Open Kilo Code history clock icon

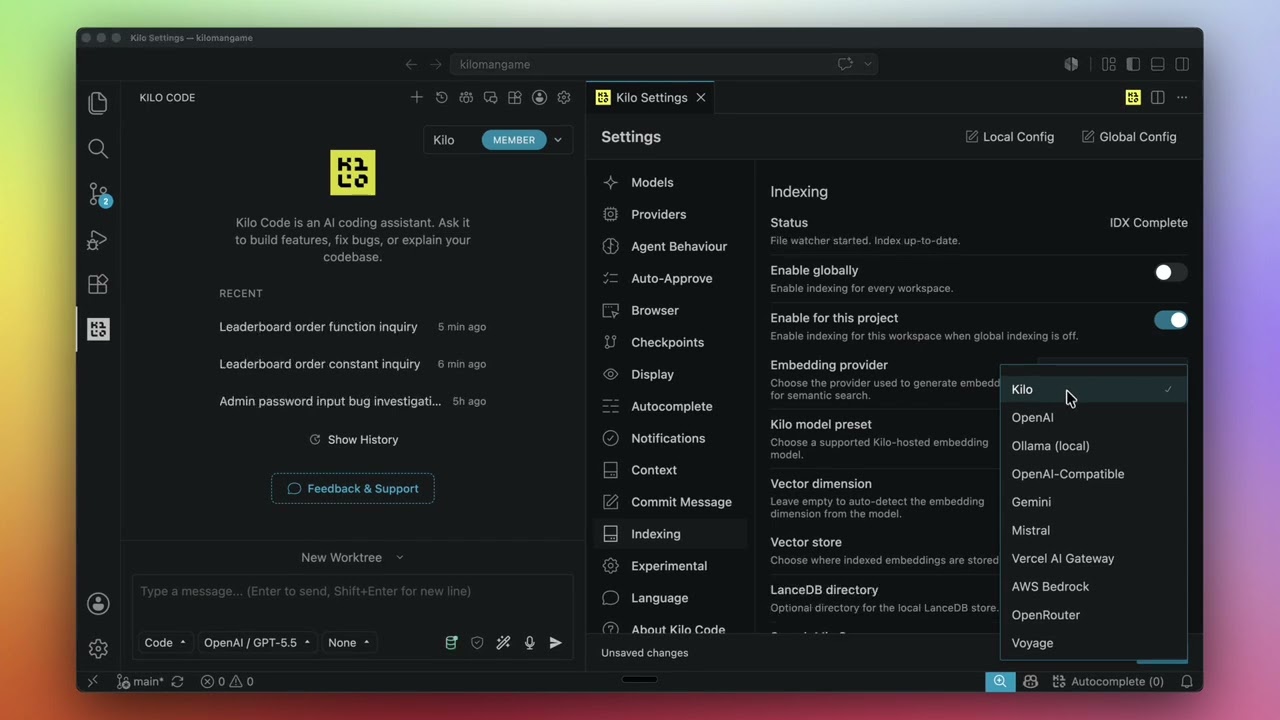point(442,97)
